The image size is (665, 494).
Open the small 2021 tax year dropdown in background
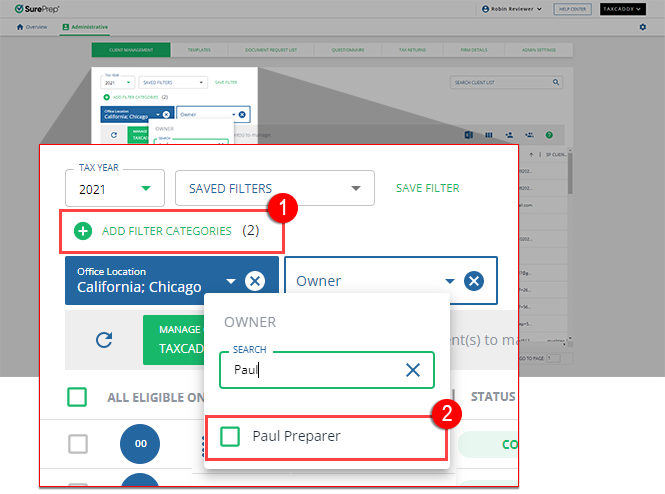click(x=117, y=82)
